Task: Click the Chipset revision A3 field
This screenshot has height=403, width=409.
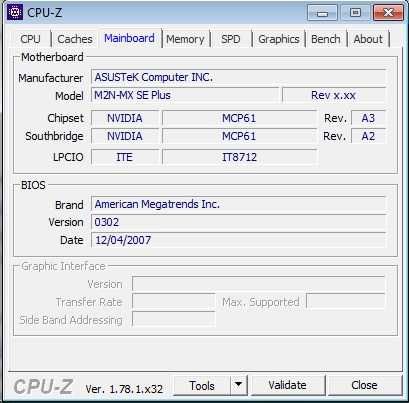Action: point(368,118)
